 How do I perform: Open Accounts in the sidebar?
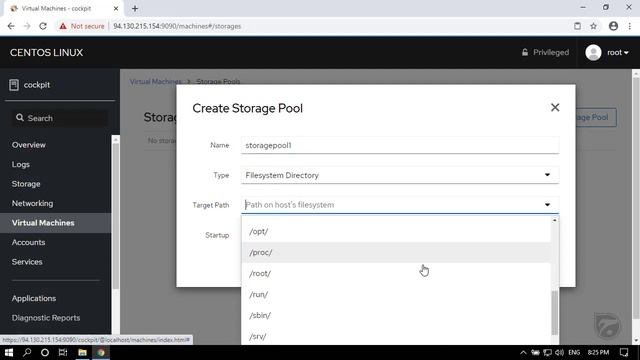(x=28, y=242)
